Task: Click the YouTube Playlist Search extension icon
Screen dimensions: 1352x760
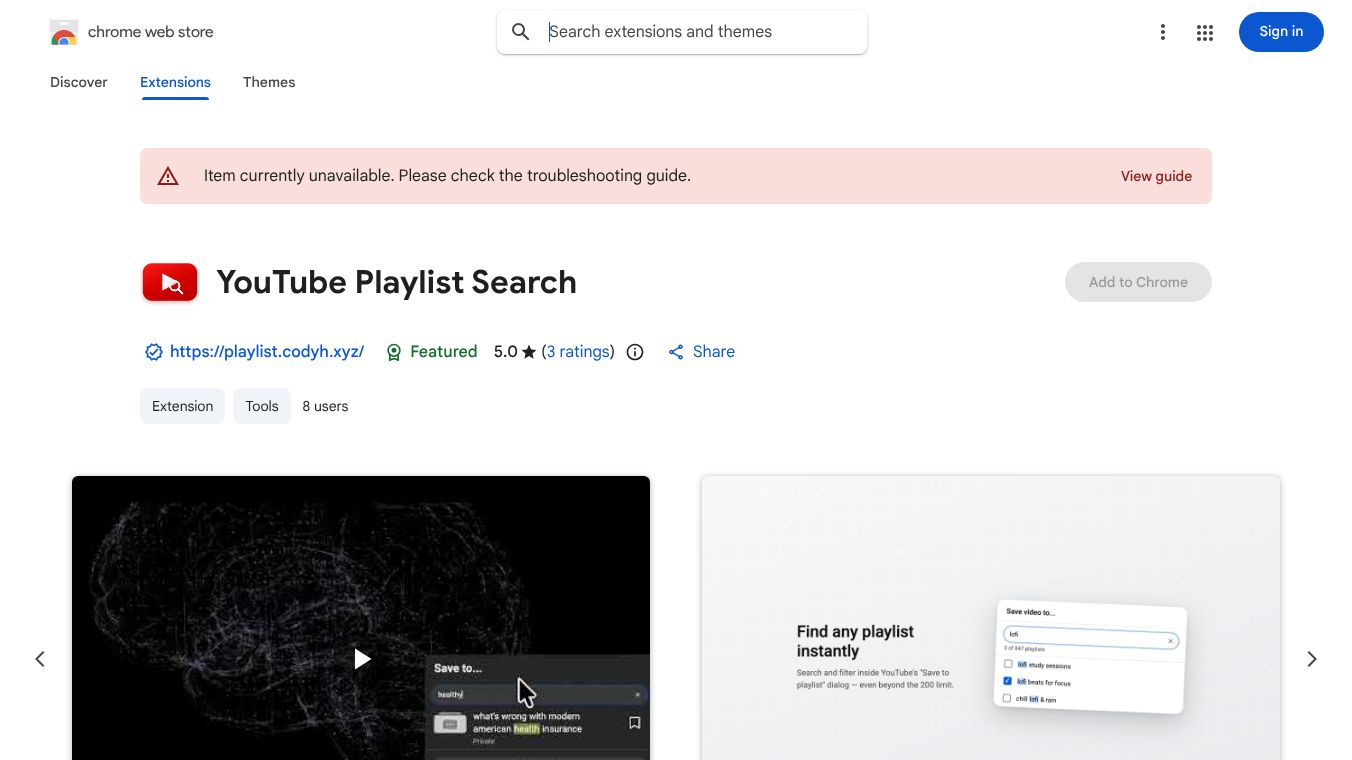Action: click(x=170, y=282)
